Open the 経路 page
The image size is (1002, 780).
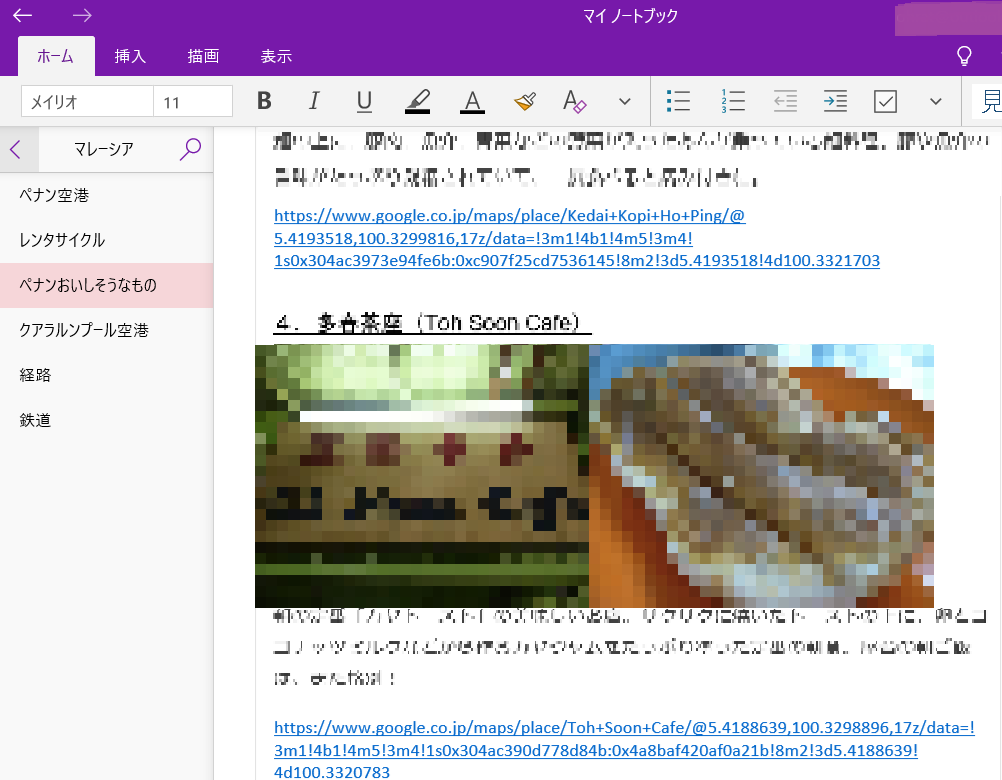click(106, 375)
